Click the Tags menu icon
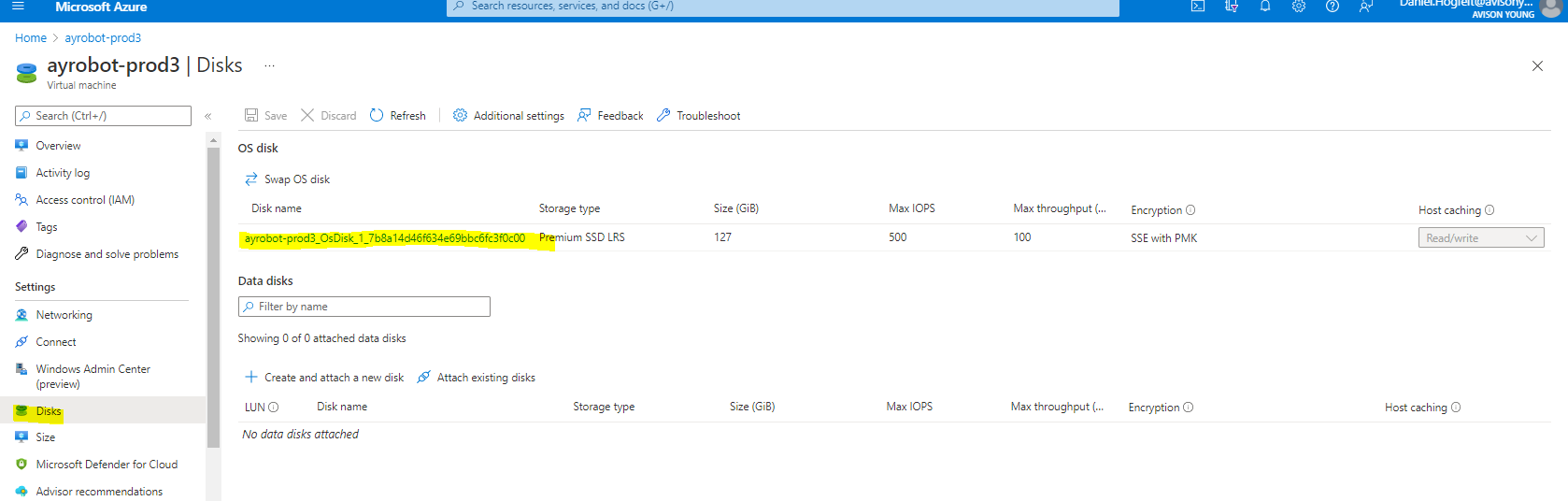The image size is (1568, 501). coord(21,227)
